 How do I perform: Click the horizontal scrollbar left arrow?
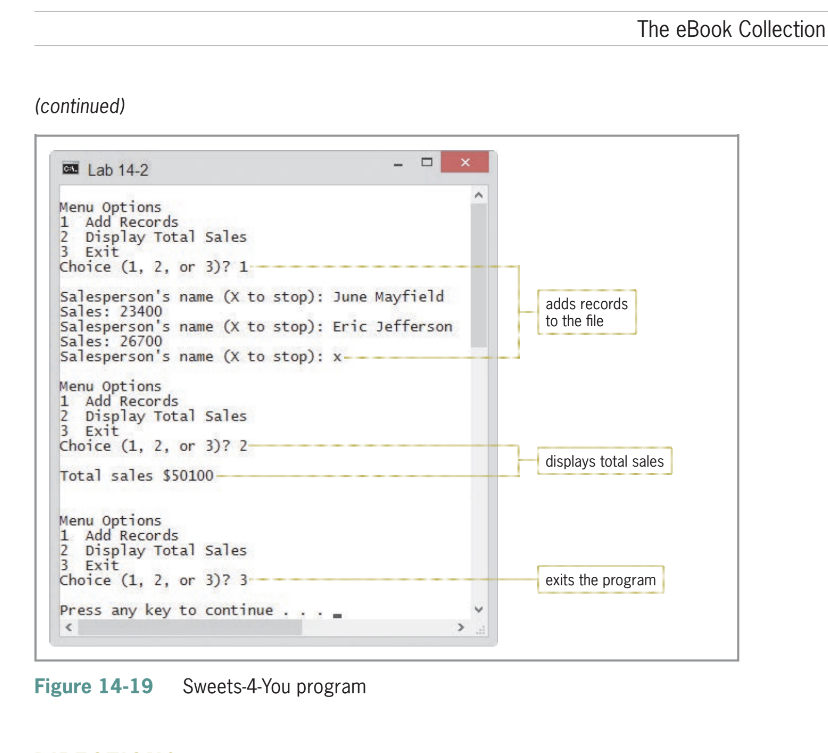[68, 625]
